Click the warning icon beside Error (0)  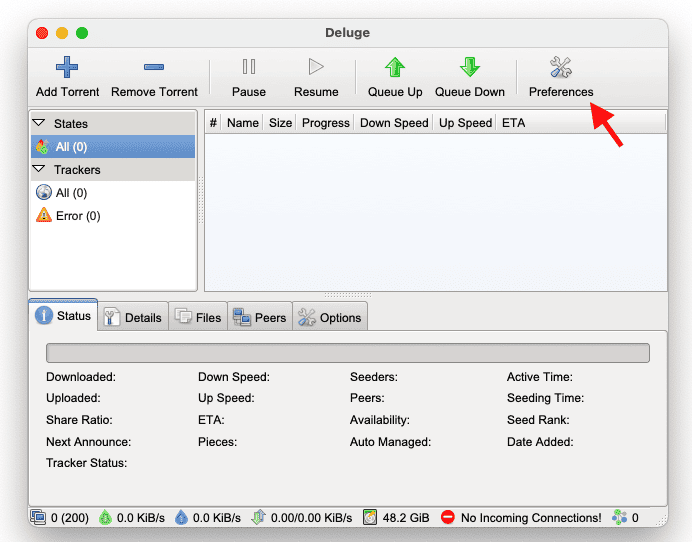coord(44,215)
